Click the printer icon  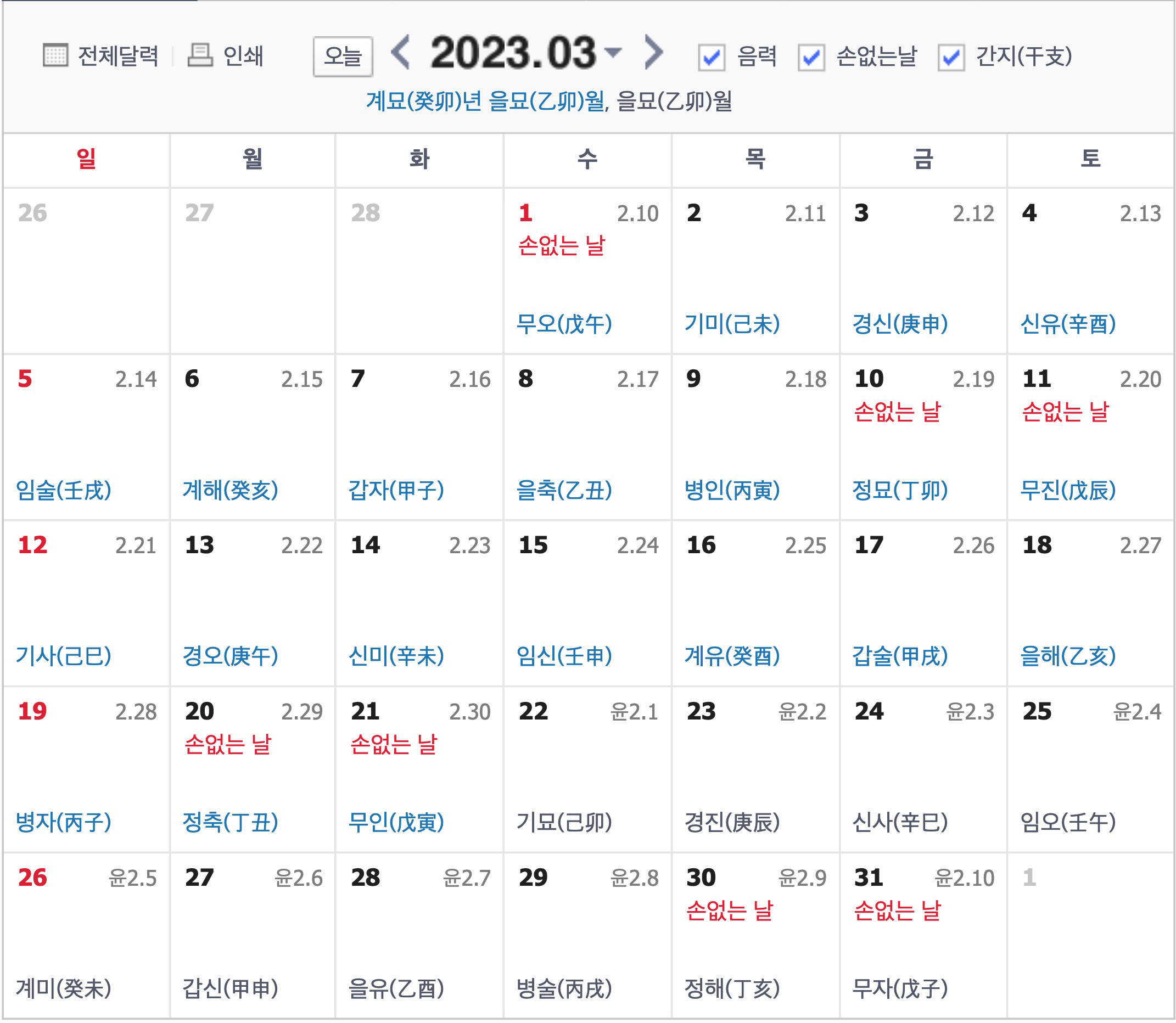[x=200, y=55]
